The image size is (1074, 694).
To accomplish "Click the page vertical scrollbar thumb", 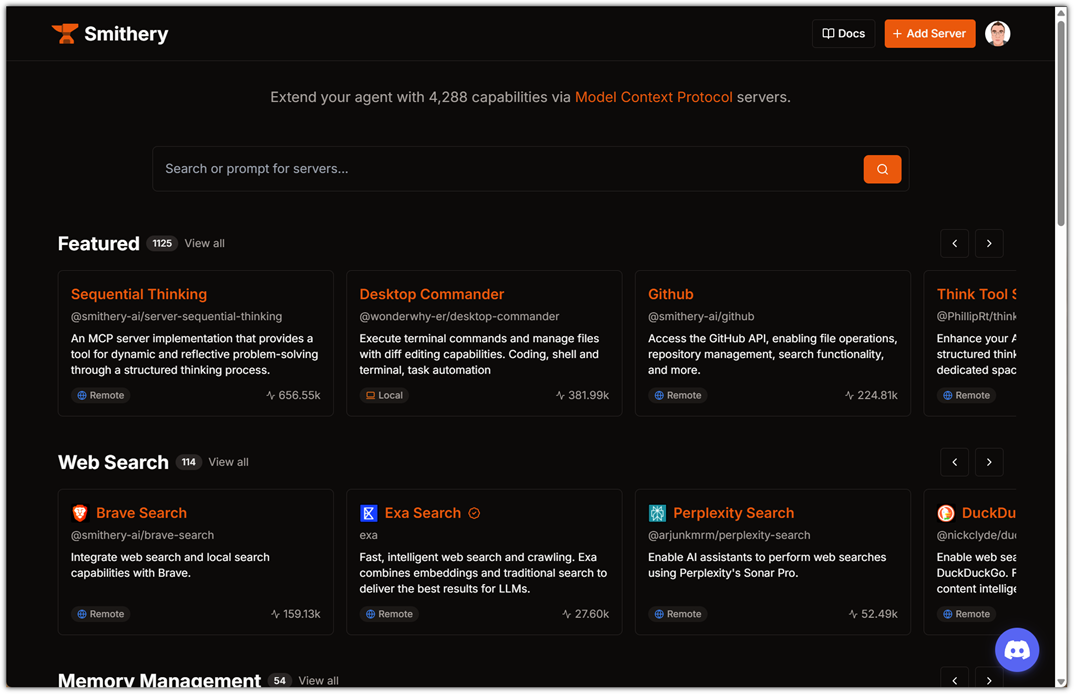I will (x=1061, y=123).
